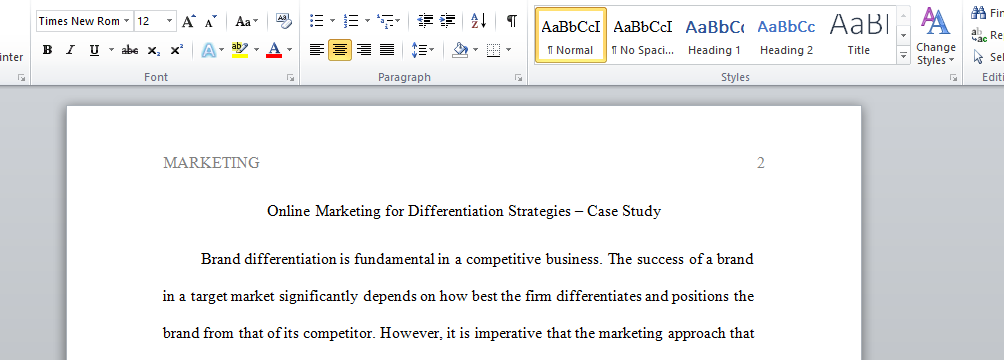The height and width of the screenshot is (360, 1004).
Task: Open Font dialog box launcher
Action: tap(291, 78)
